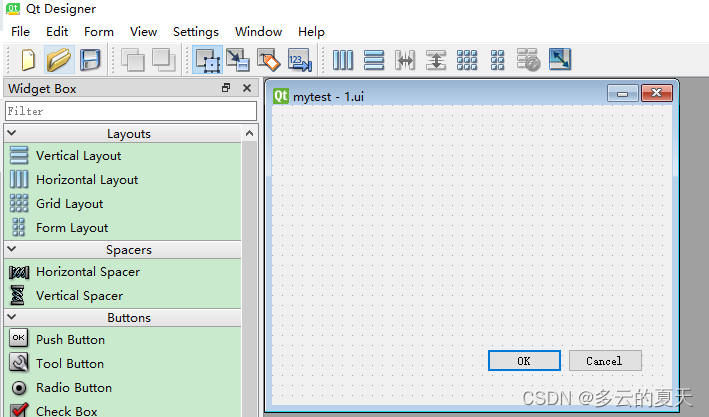Select Tool Button widget

click(123, 364)
